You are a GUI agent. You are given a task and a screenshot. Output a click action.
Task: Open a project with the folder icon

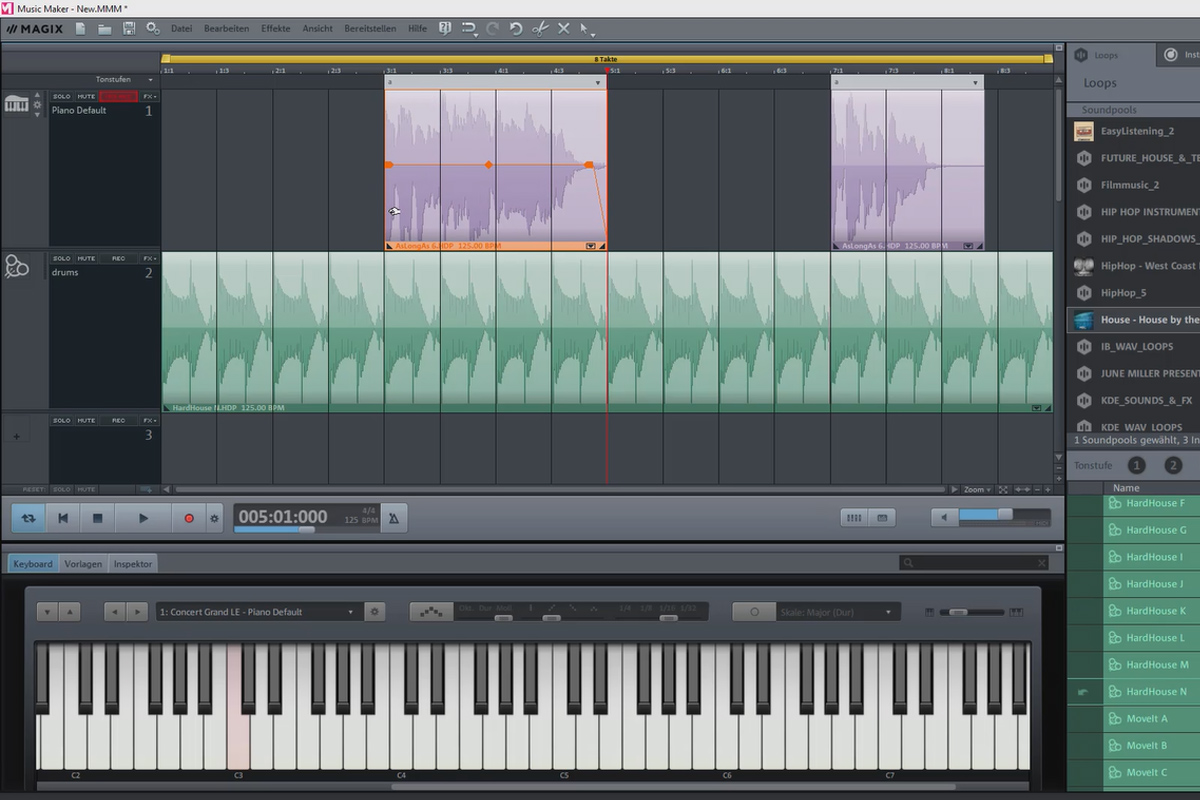(x=104, y=28)
